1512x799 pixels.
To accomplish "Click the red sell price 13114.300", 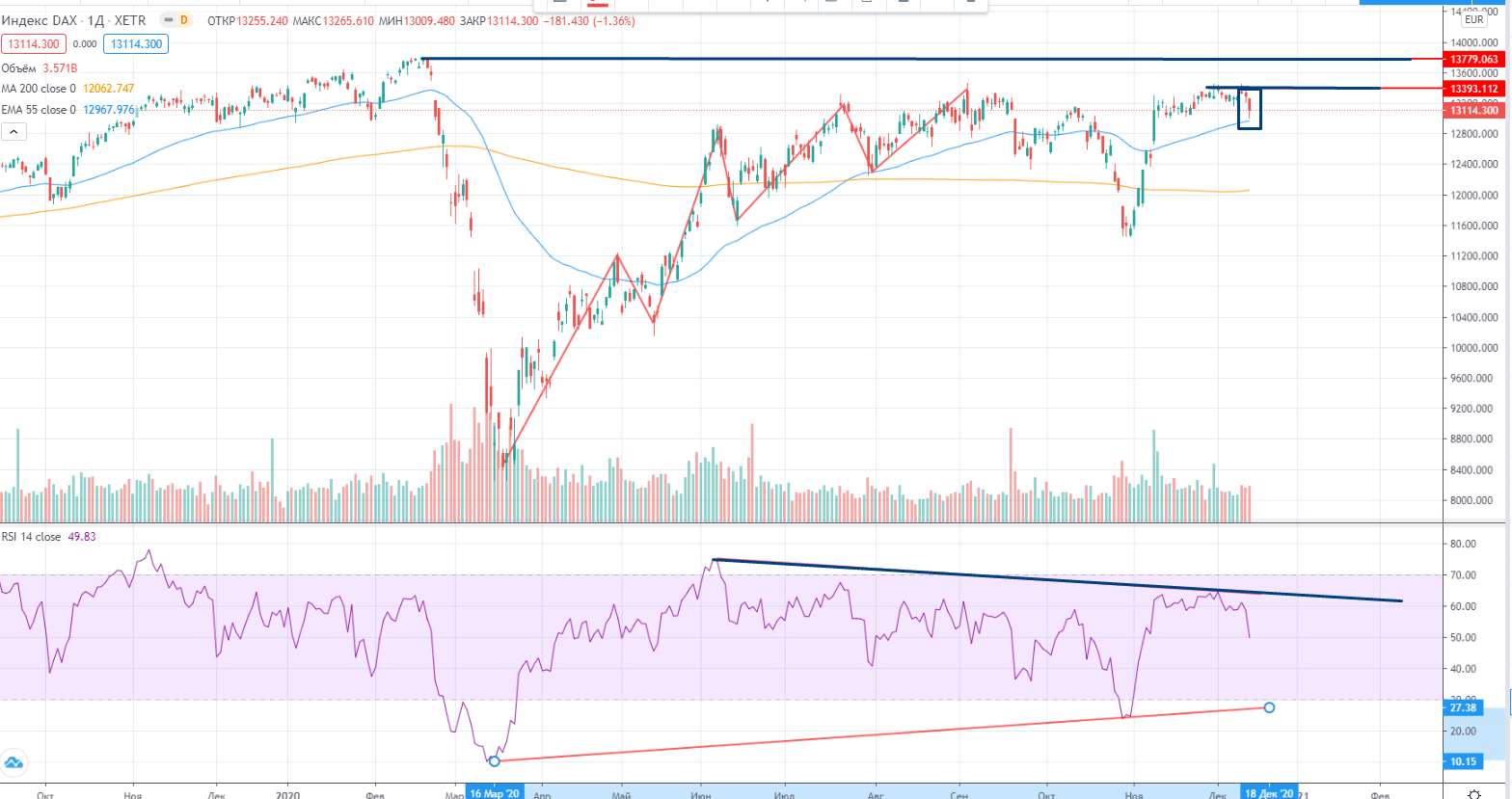I will tap(34, 43).
